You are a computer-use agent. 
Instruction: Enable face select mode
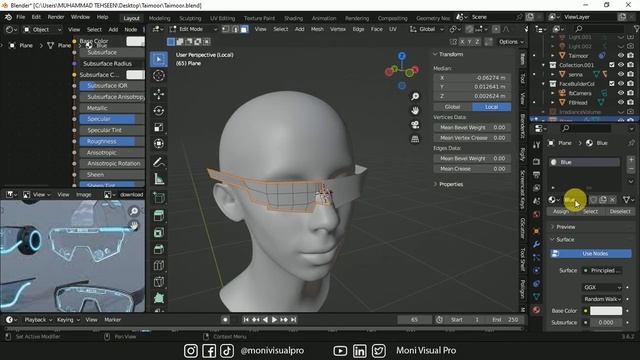[244, 29]
